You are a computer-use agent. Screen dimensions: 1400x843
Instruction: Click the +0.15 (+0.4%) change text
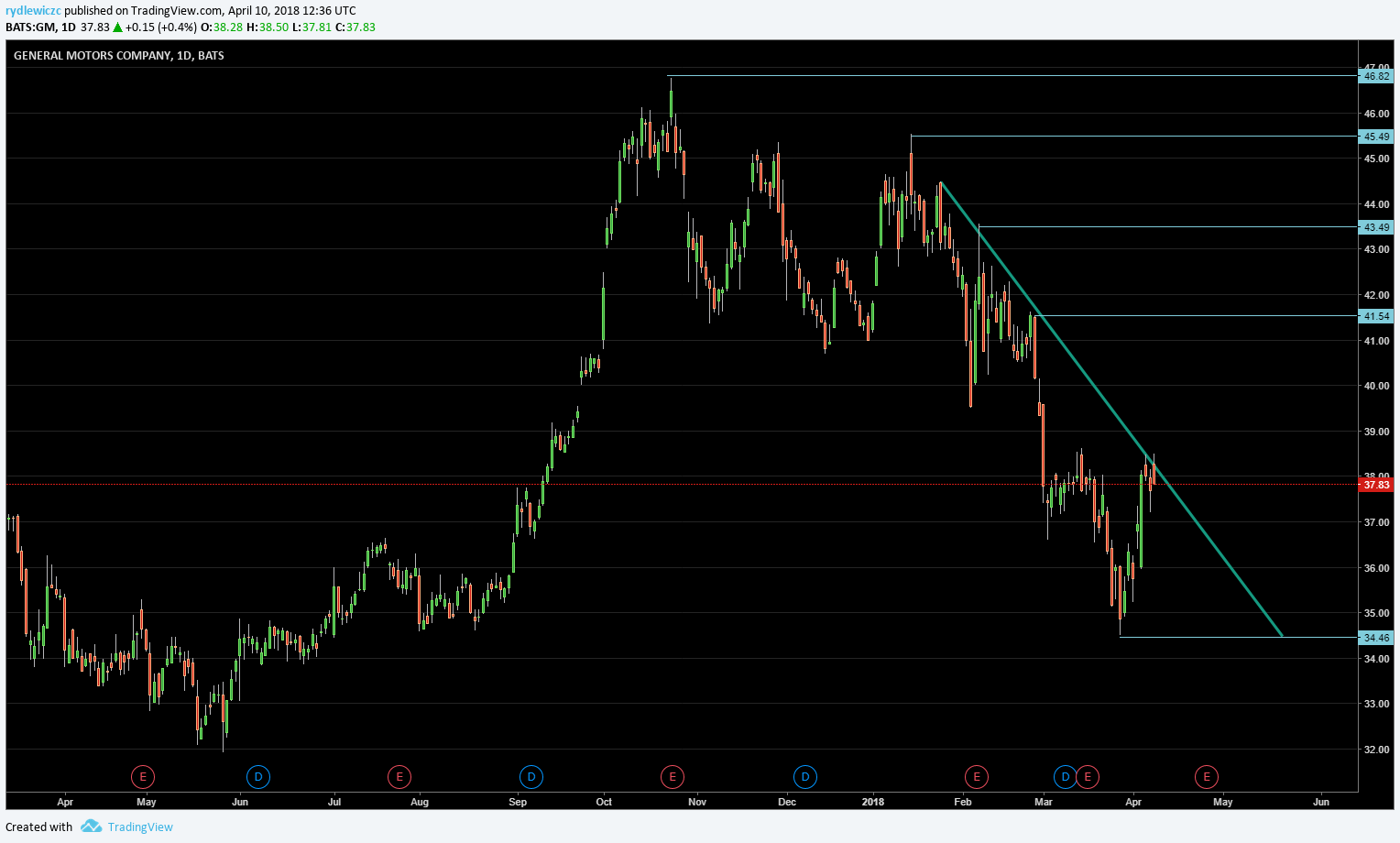coord(161,27)
